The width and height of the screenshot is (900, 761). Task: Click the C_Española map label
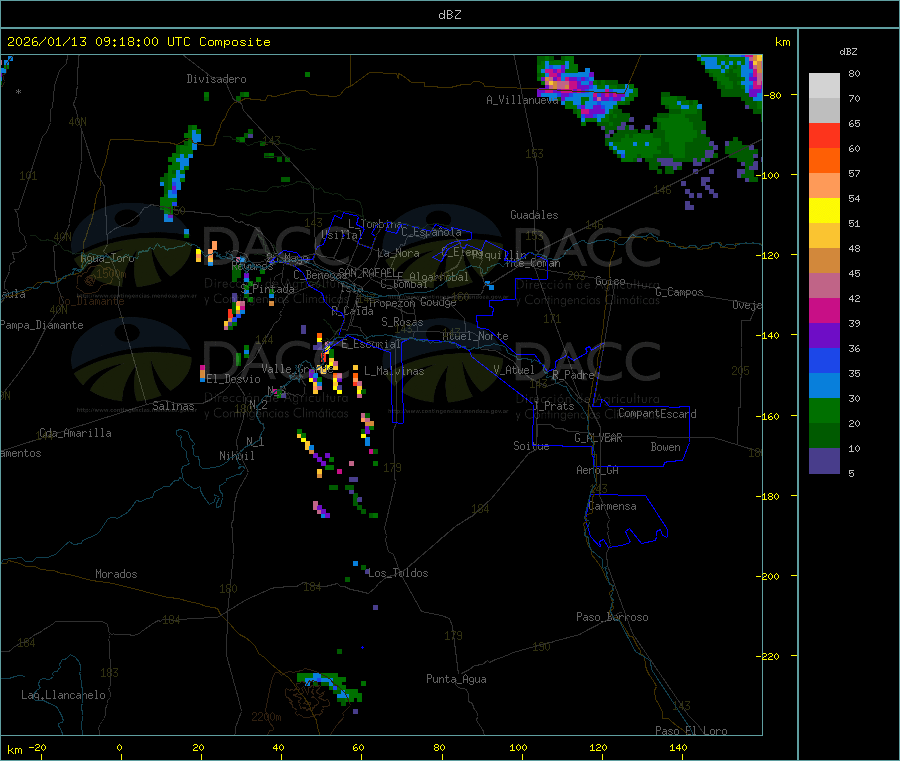[431, 232]
